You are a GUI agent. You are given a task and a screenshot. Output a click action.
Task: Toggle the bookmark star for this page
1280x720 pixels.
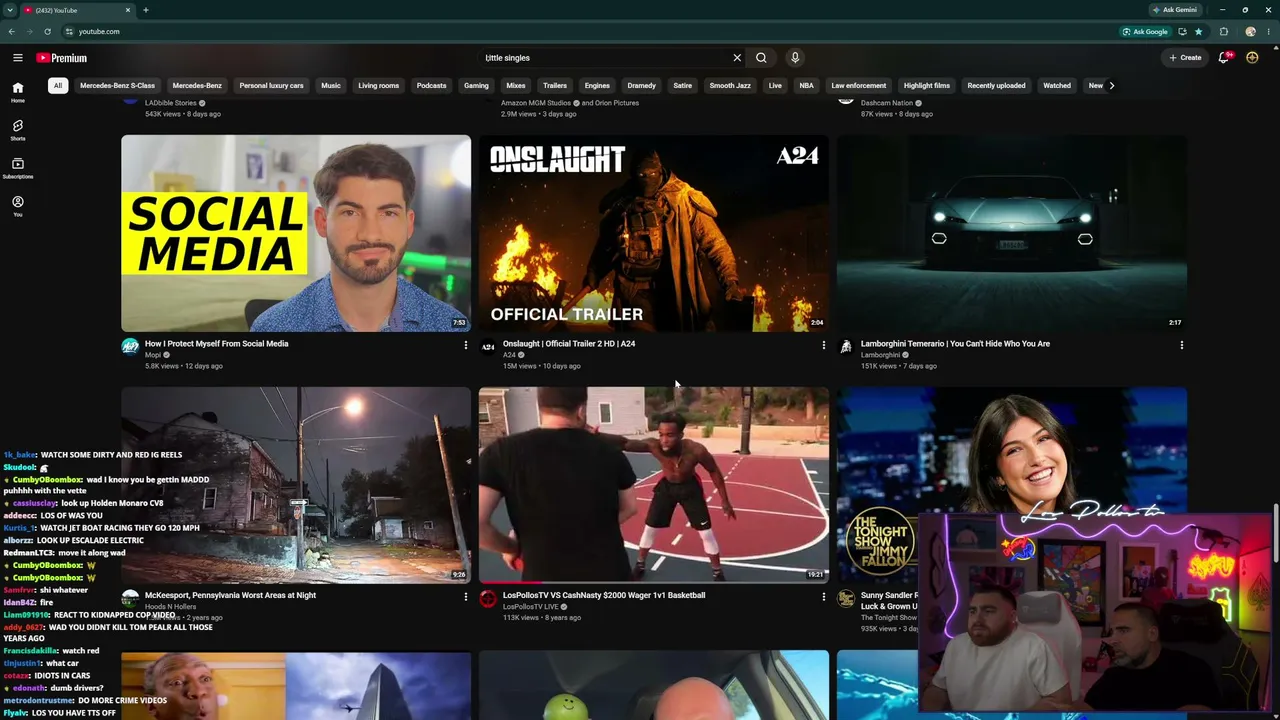(1198, 32)
